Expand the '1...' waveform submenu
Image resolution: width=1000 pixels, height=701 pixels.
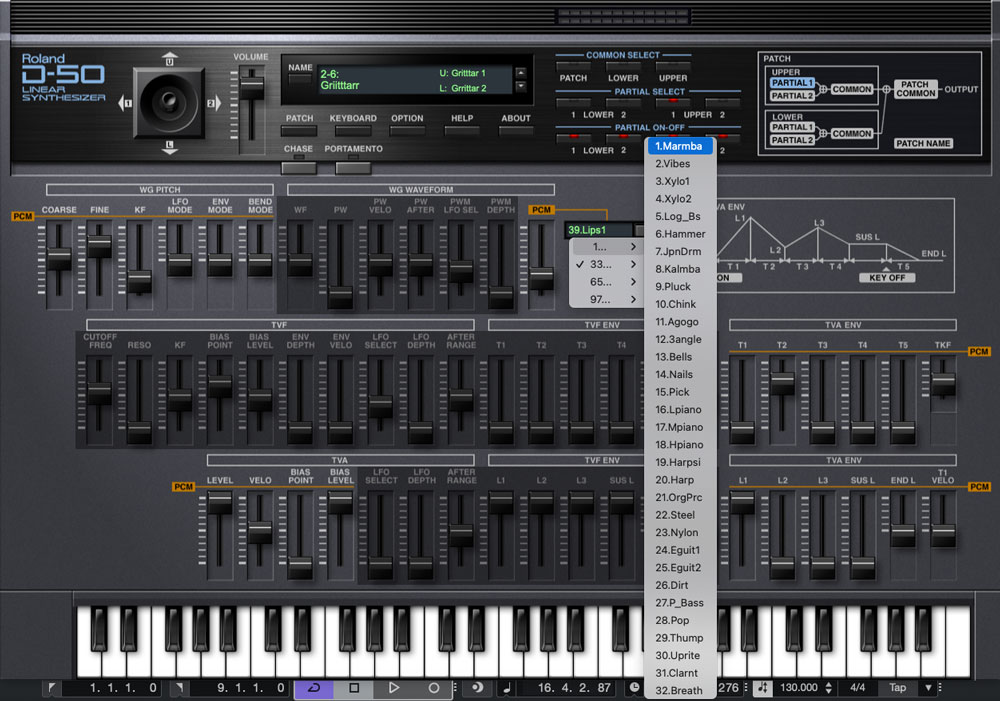tap(606, 246)
